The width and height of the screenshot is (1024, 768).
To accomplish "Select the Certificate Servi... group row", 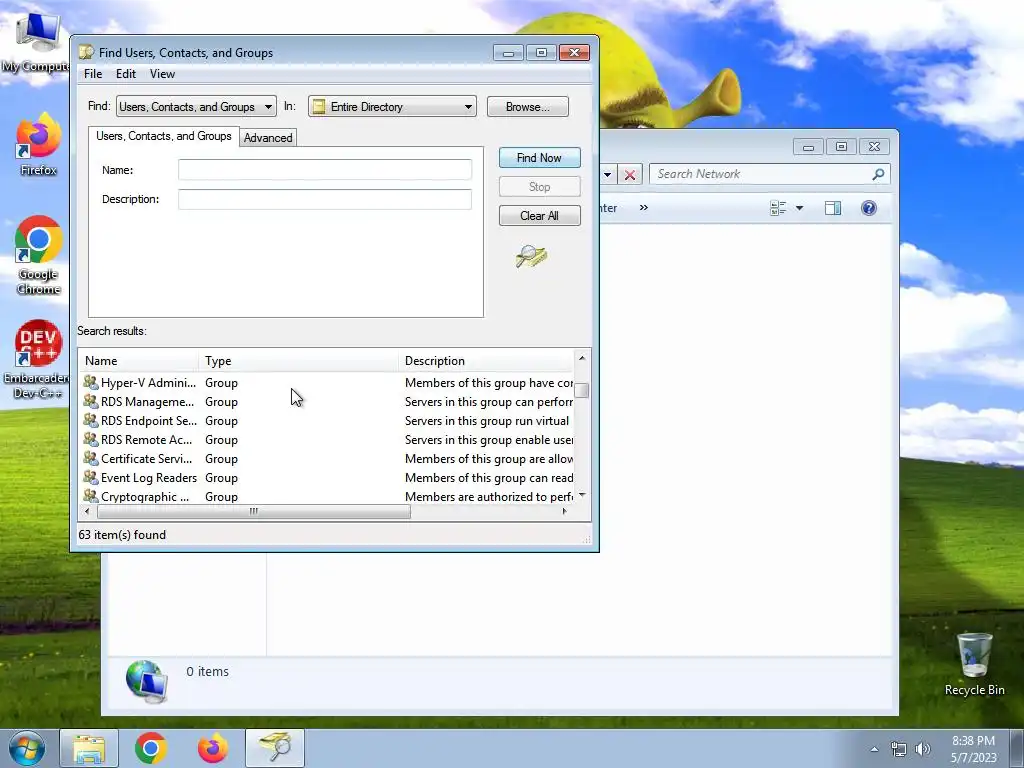I will click(327, 458).
